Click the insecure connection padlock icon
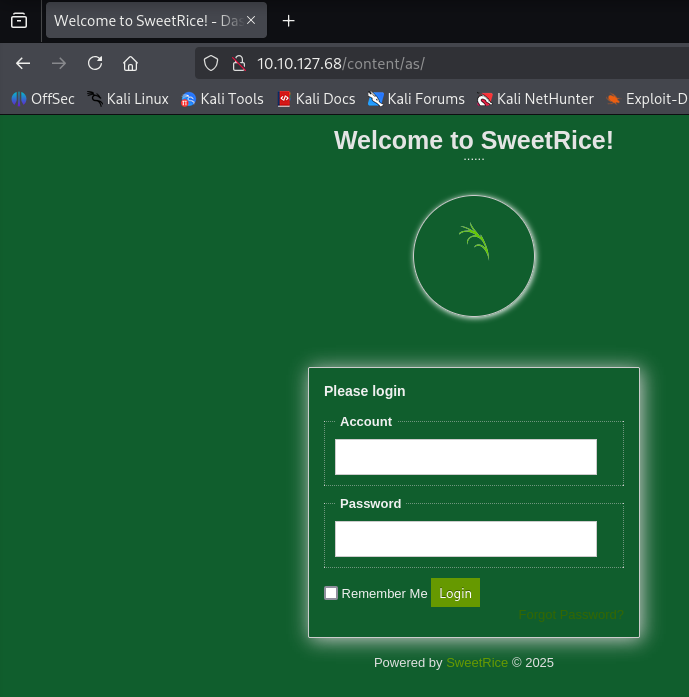Image resolution: width=689 pixels, height=697 pixels. pyautogui.click(x=239, y=64)
